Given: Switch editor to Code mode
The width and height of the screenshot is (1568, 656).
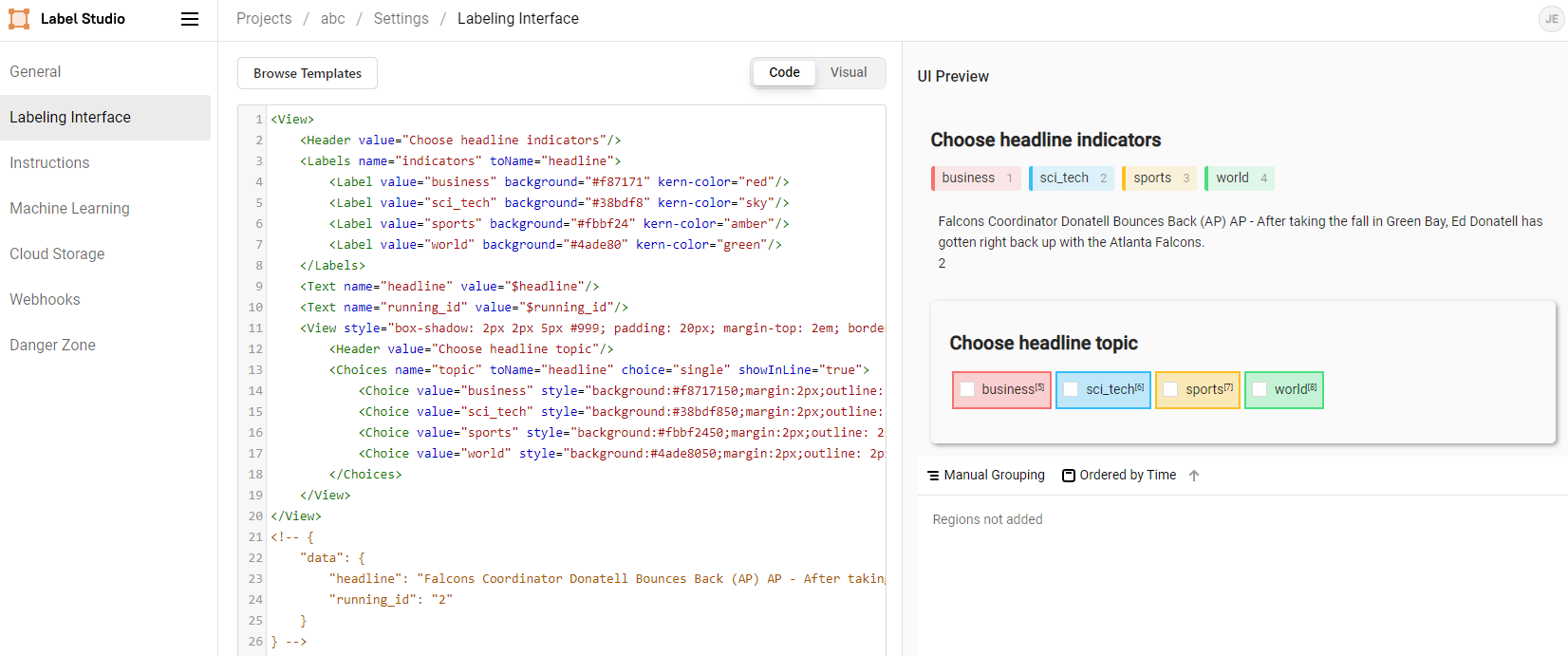Looking at the screenshot, I should point(784,72).
